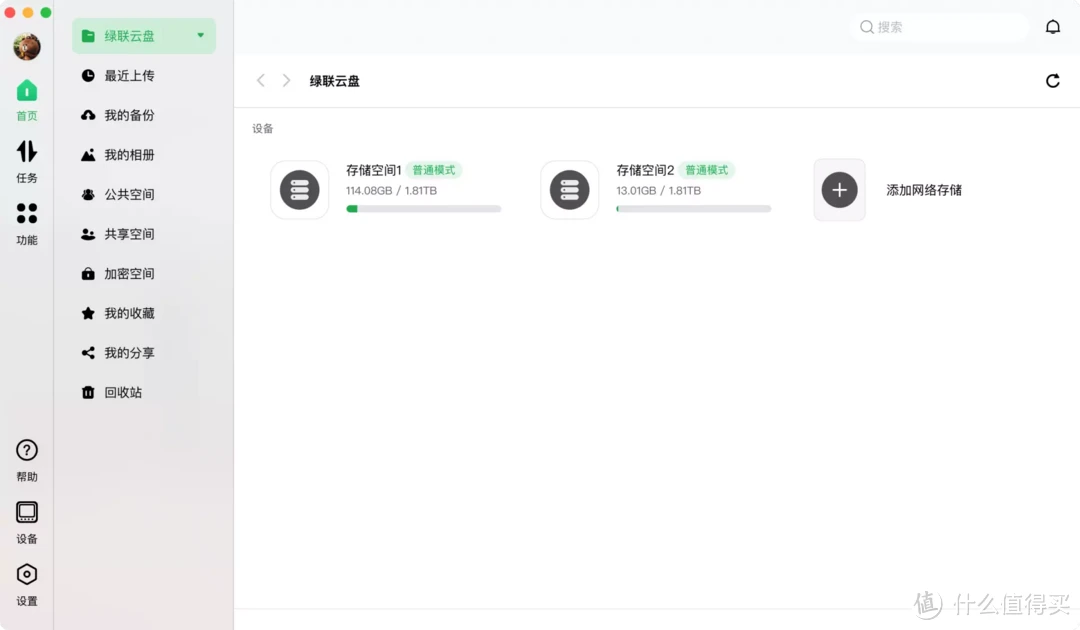Click 普通模式 badge on 存储空间1
This screenshot has width=1080, height=630.
433,170
